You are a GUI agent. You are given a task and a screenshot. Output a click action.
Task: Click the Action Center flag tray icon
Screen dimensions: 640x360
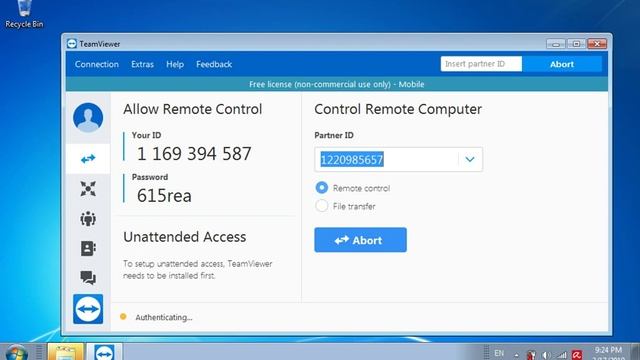click(531, 355)
